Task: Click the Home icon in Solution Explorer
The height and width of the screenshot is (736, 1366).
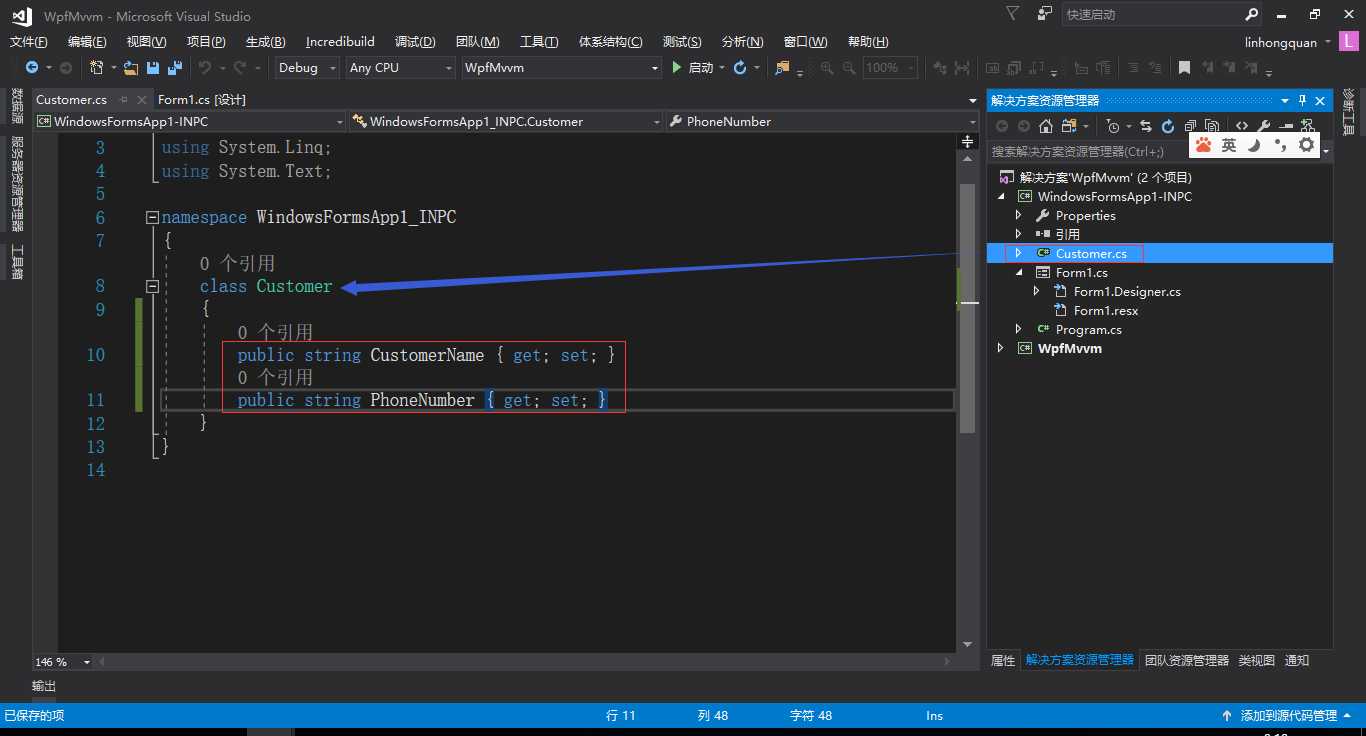Action: pyautogui.click(x=1046, y=126)
